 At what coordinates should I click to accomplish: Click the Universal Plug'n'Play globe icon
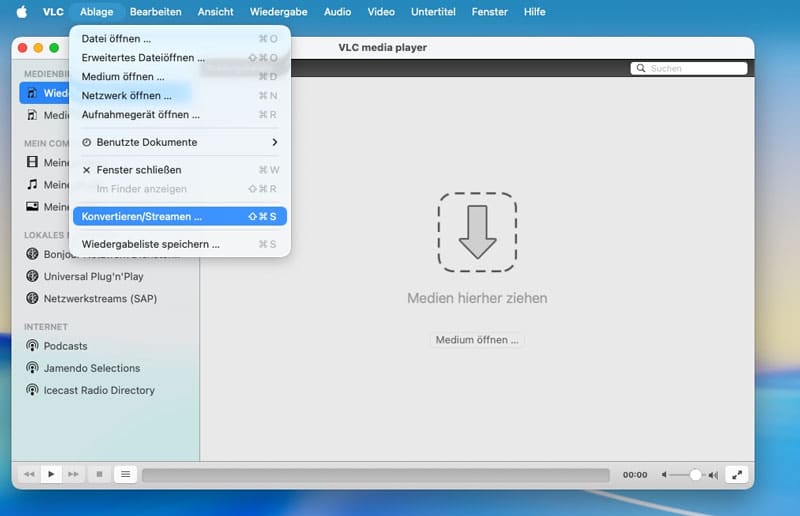(x=32, y=276)
